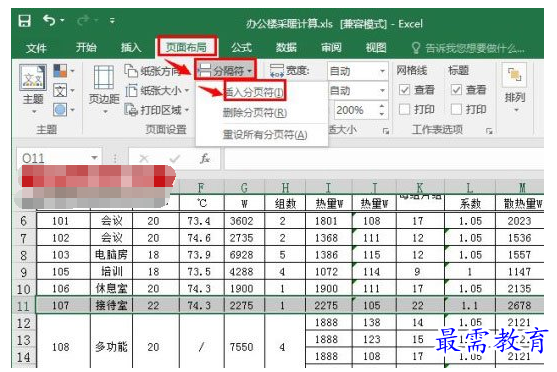Decrease scale 200% with down spinner
The image size is (557, 372).
pos(382,114)
